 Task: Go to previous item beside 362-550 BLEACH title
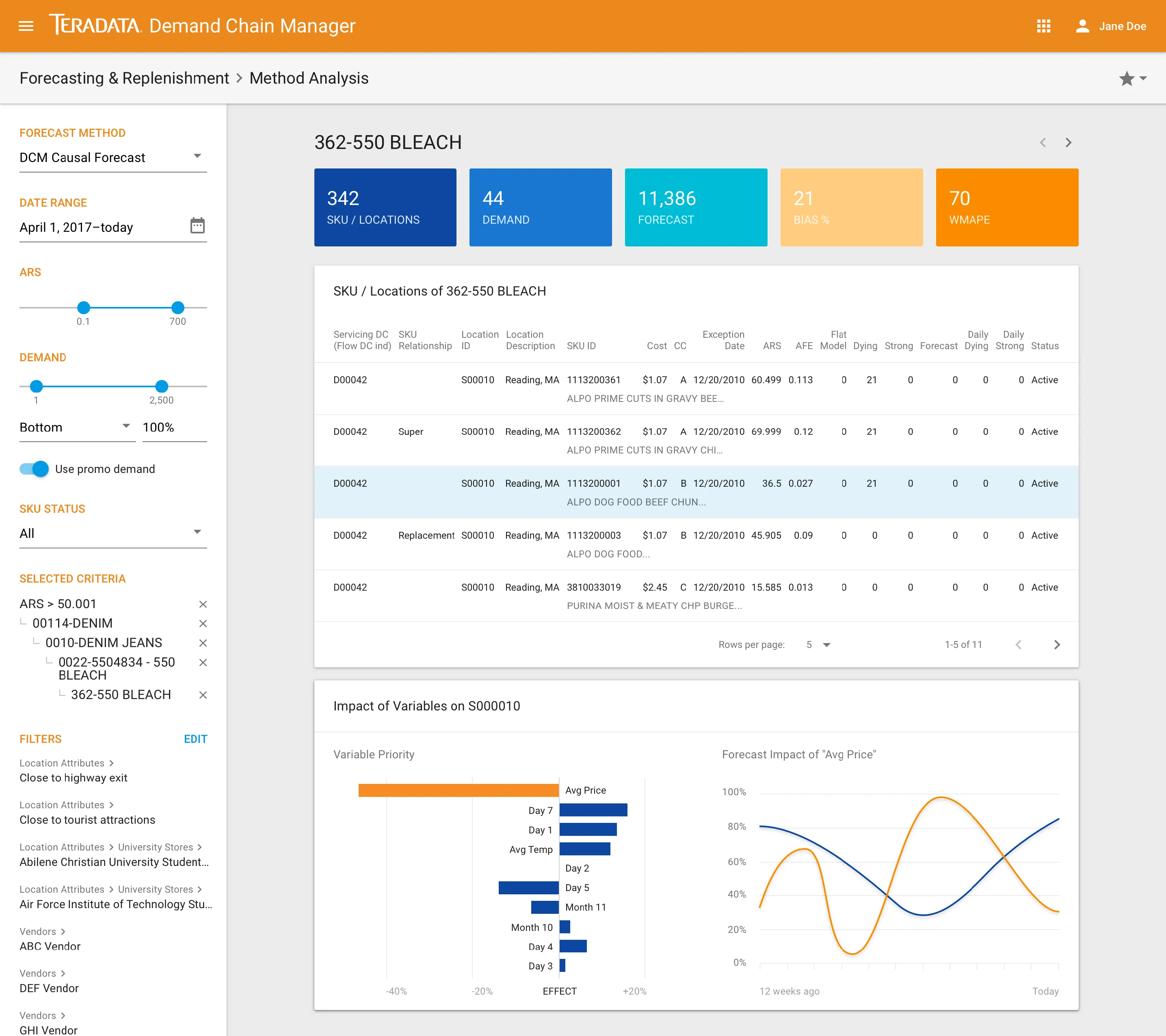coord(1042,142)
